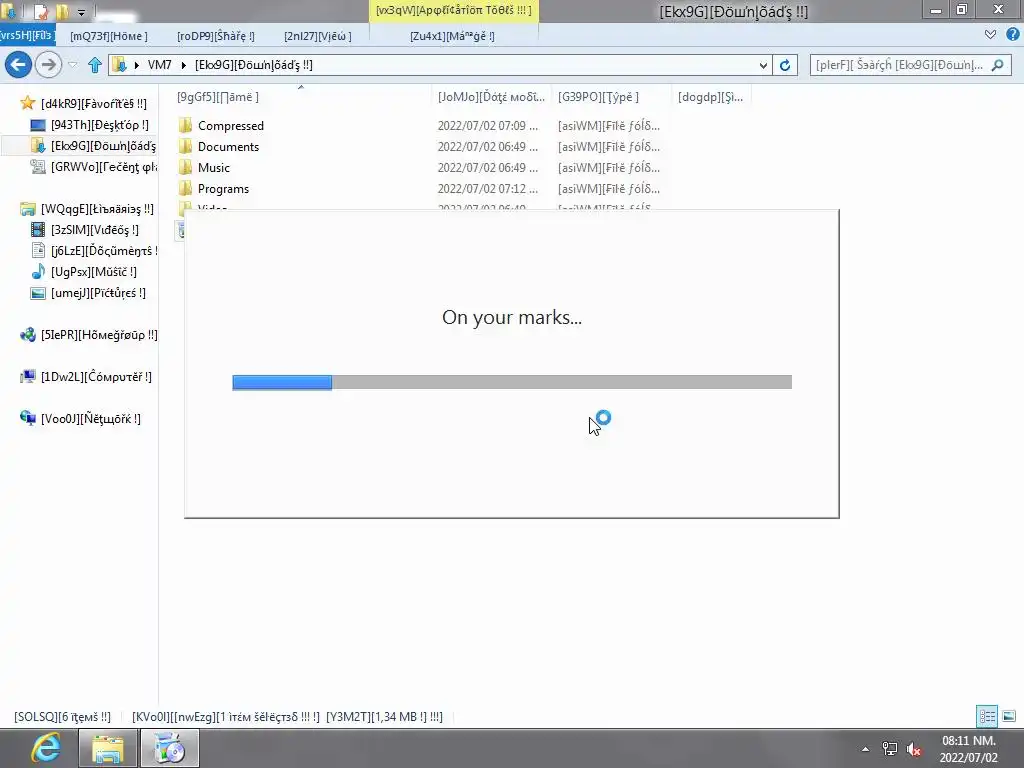Screen dimensions: 1024x768
Task: Click the Libraries icon in sidebar
Action: tap(27, 209)
